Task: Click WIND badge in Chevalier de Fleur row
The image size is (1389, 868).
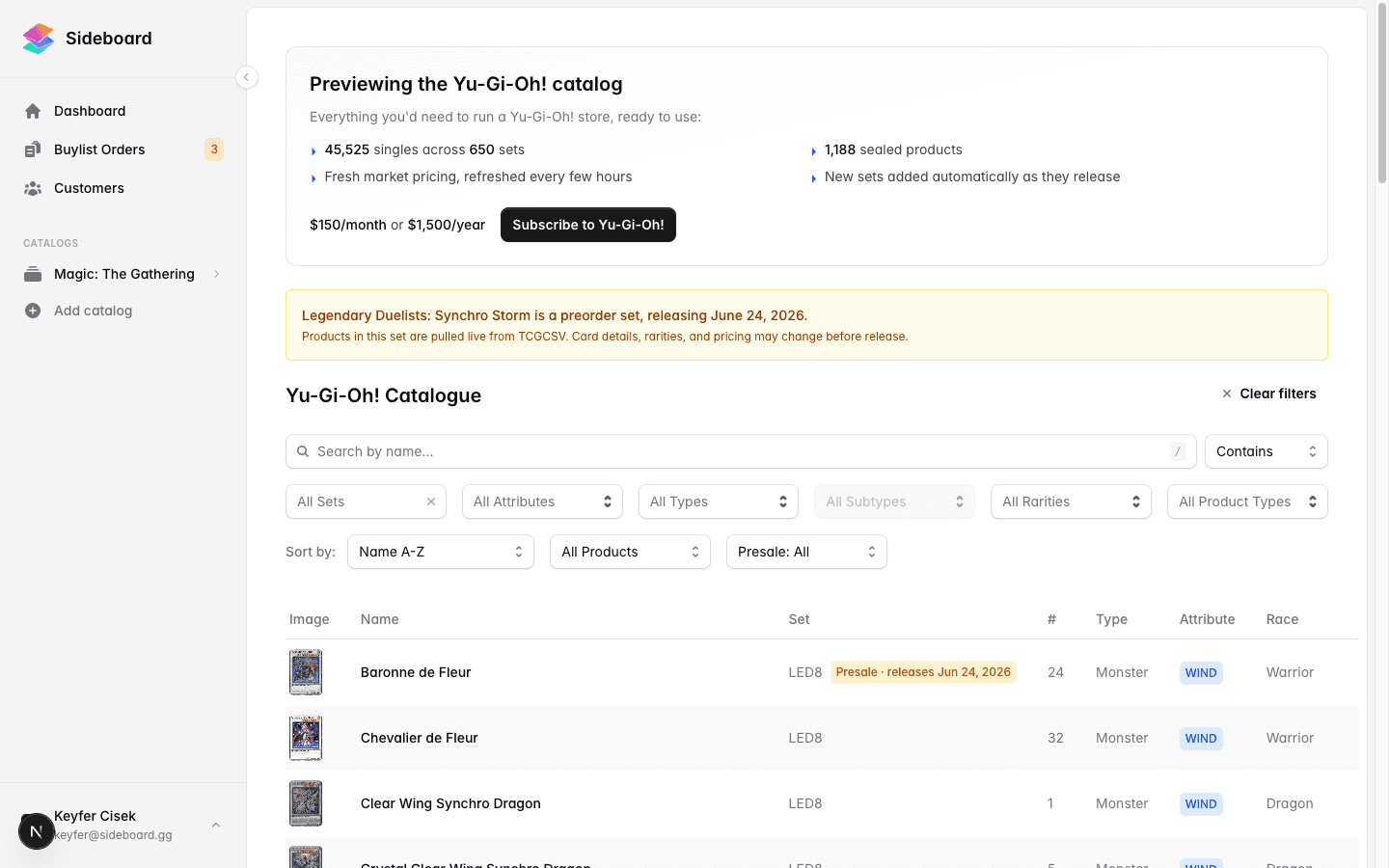Action: click(x=1201, y=739)
